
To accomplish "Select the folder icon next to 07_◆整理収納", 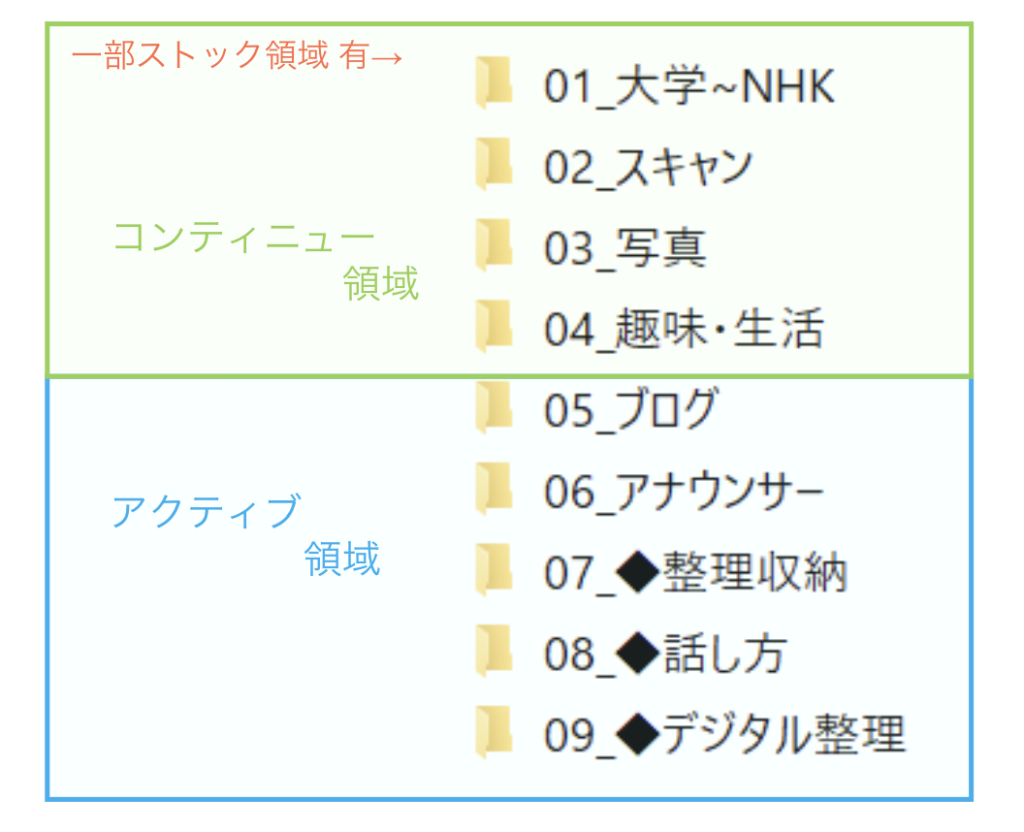I will (494, 569).
